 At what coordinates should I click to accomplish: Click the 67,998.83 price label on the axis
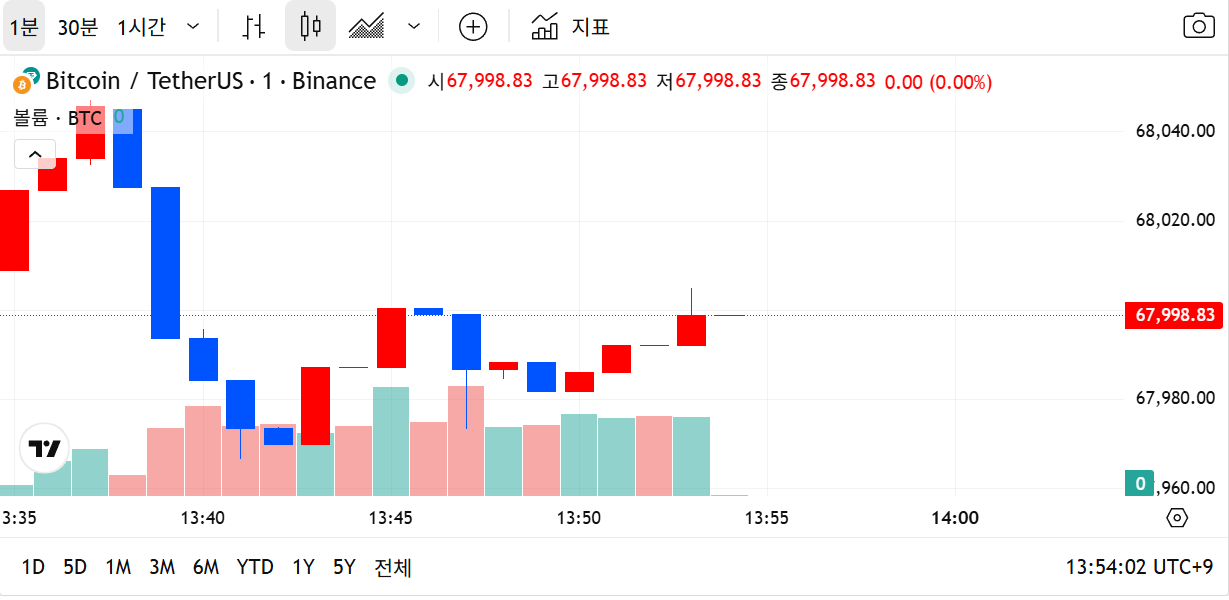click(x=1173, y=315)
